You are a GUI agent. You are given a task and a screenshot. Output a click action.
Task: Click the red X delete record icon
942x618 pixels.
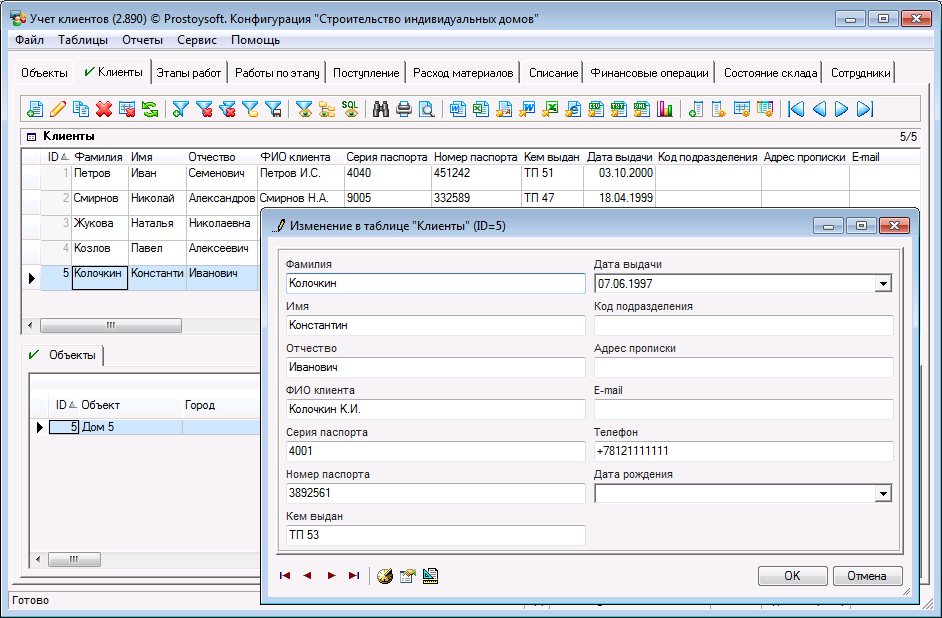pos(103,109)
